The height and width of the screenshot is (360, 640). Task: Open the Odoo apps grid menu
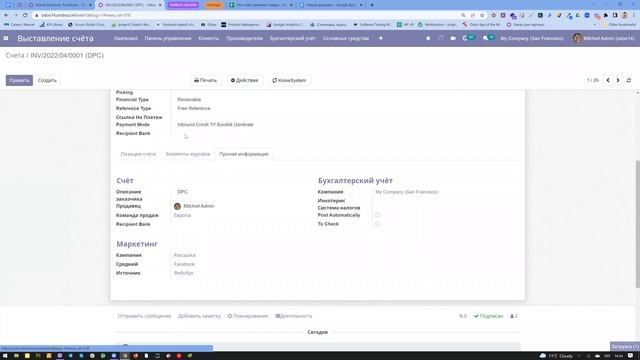tap(6, 38)
